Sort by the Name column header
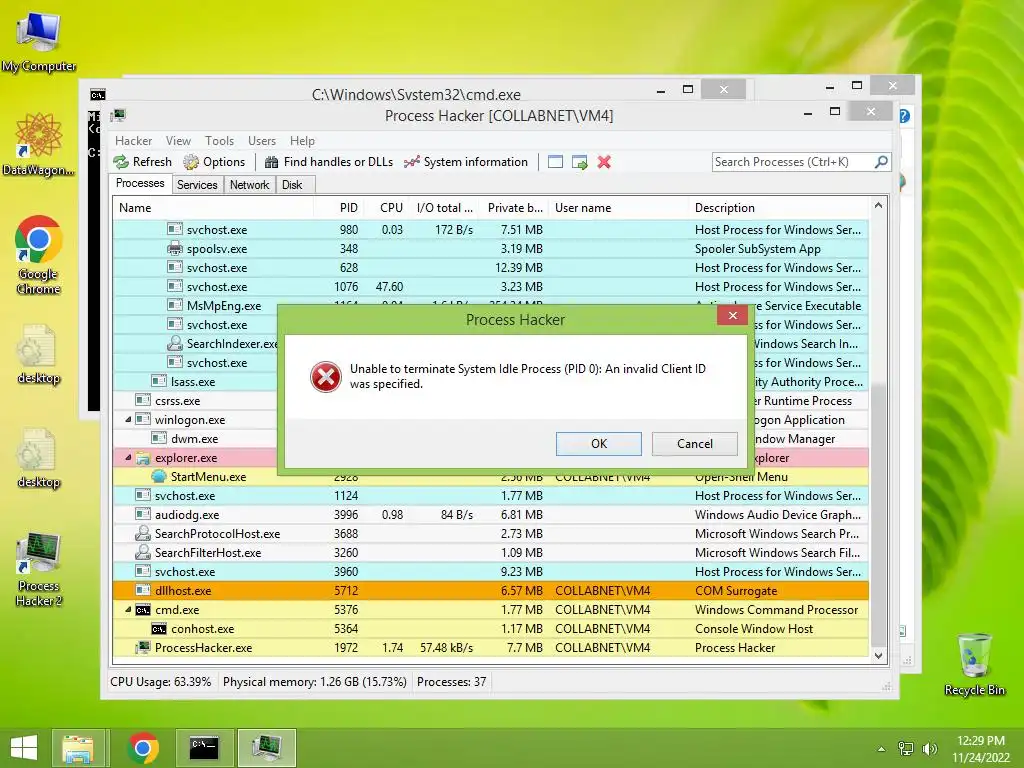 (x=214, y=208)
